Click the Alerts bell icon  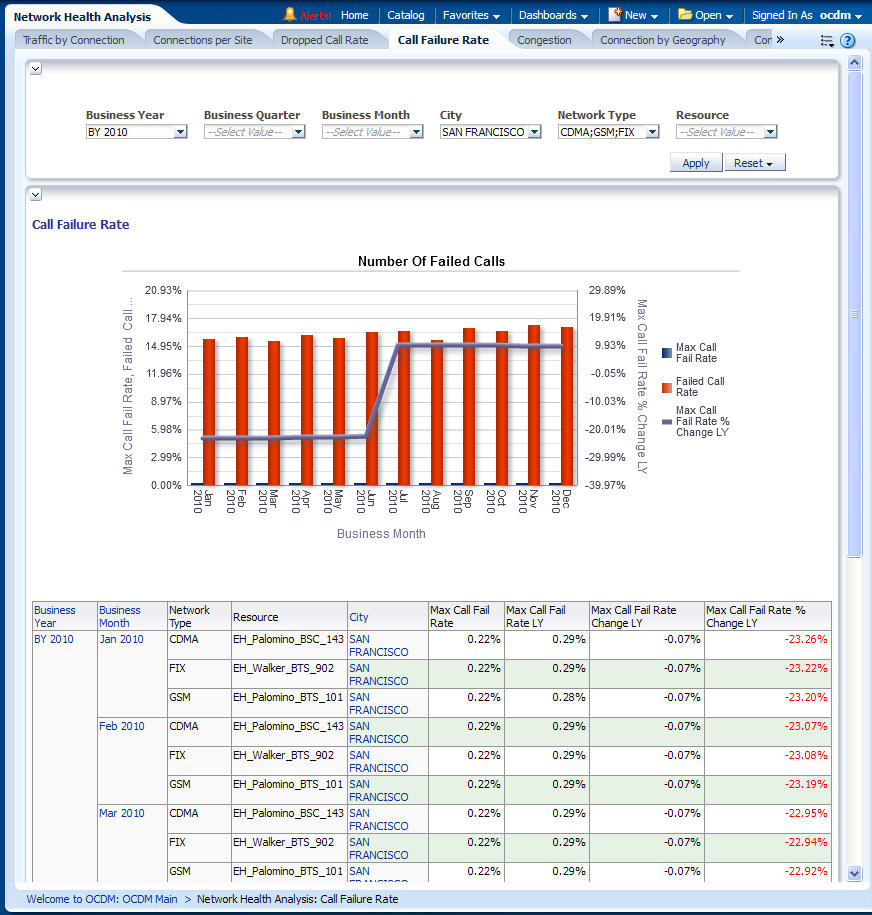coord(290,15)
